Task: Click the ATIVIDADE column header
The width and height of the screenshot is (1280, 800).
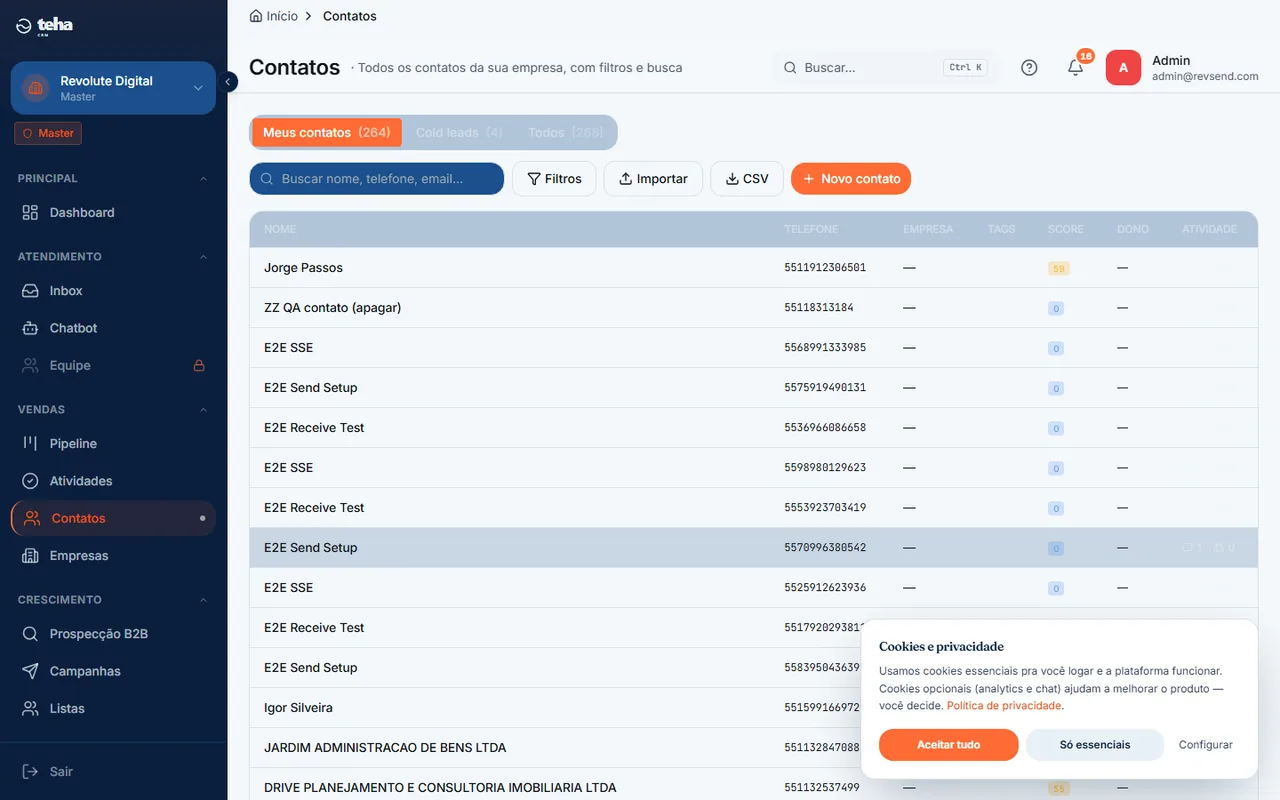Action: pos(1210,229)
